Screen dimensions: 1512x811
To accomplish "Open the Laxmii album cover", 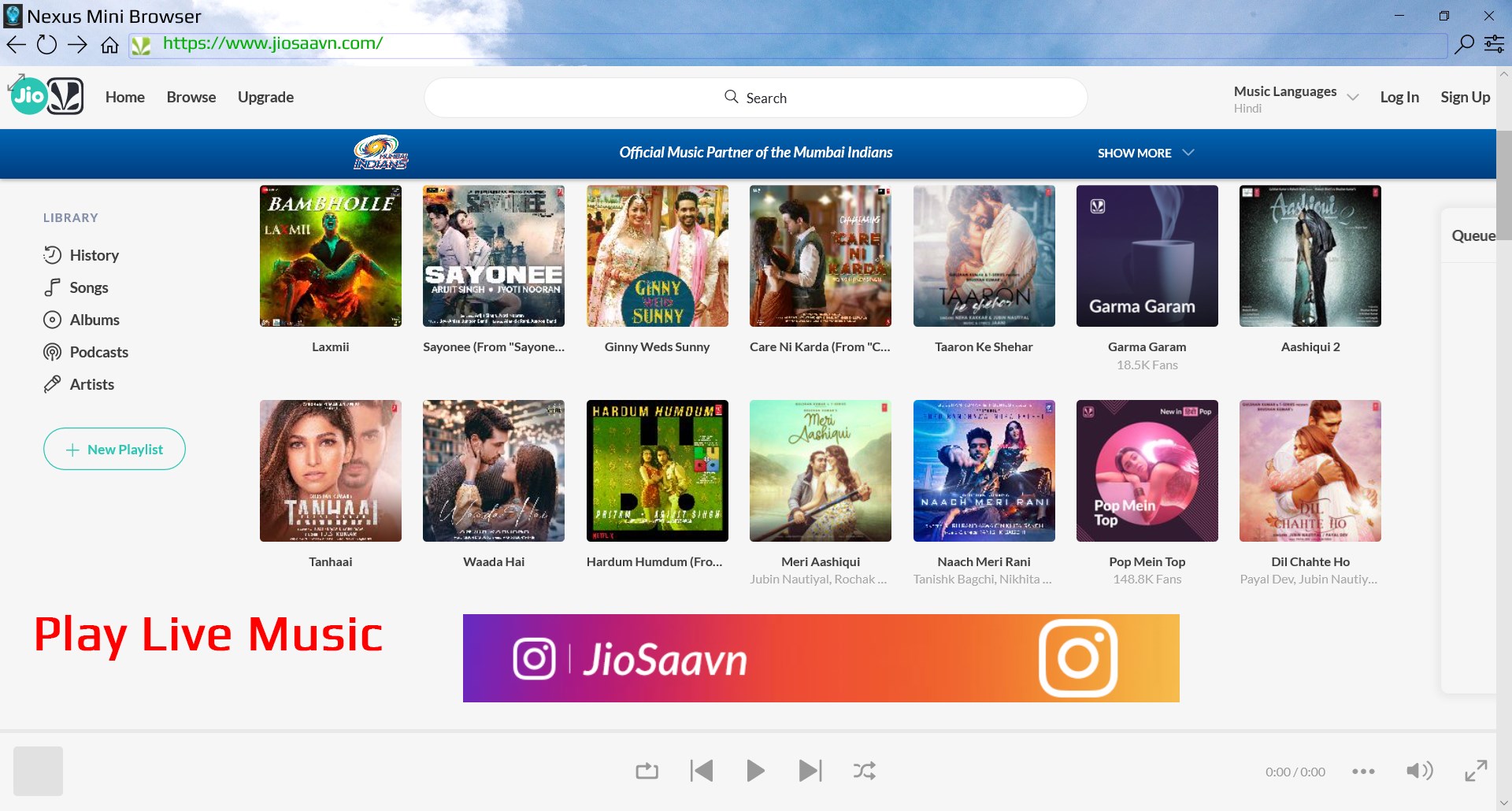I will click(331, 256).
